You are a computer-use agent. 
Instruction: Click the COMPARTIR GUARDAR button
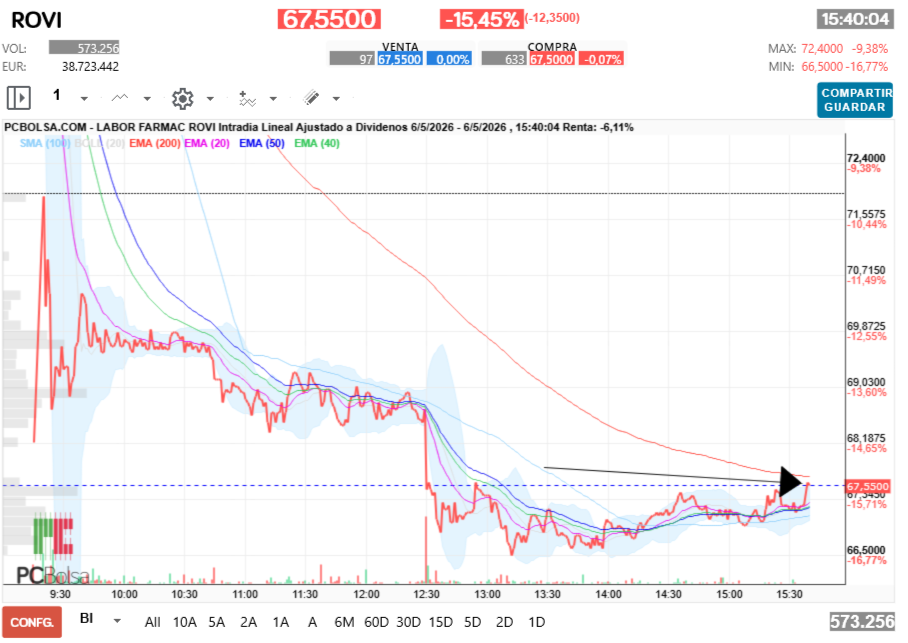pyautogui.click(x=855, y=100)
